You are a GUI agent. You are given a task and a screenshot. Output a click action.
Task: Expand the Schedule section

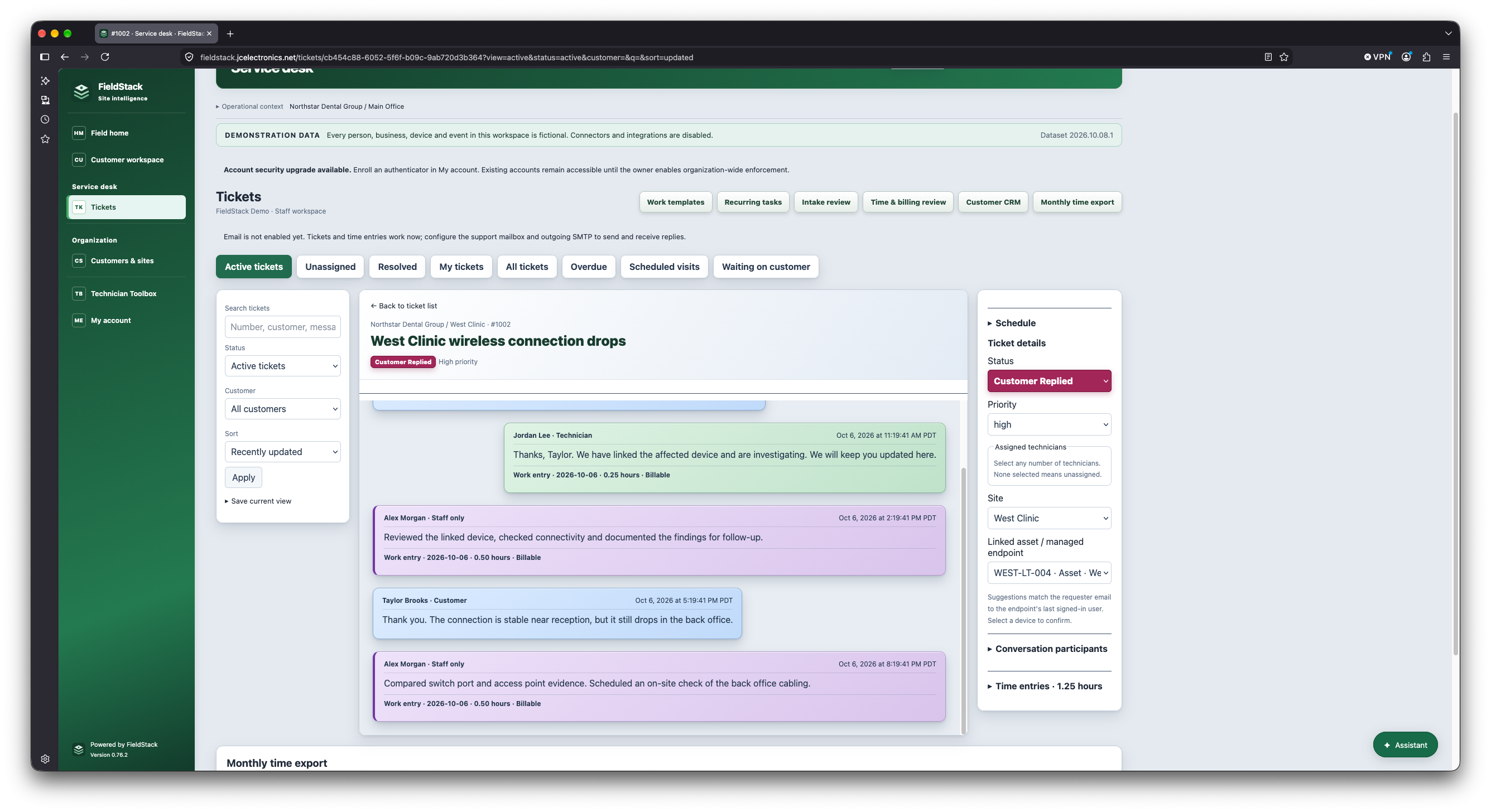coord(1011,323)
